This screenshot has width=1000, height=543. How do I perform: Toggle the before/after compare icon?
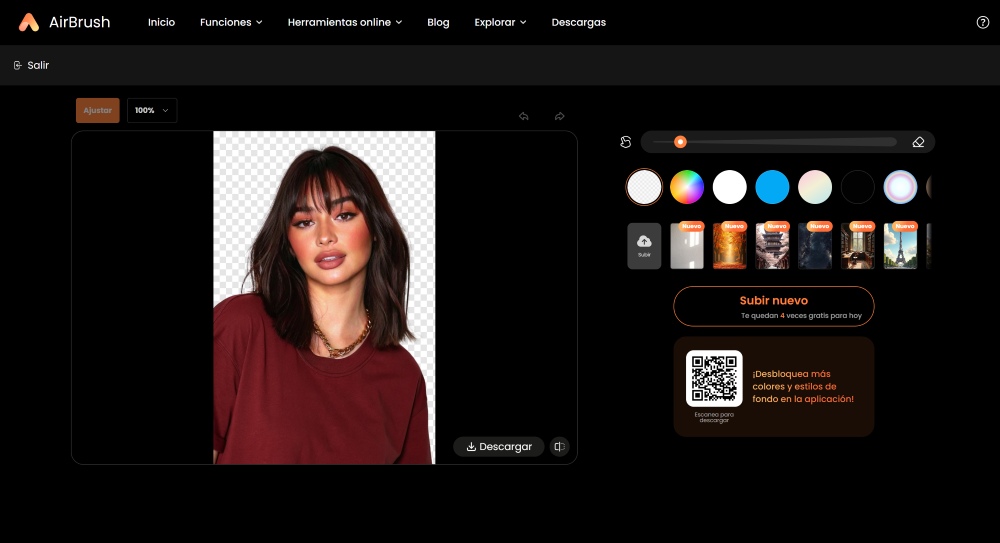click(560, 447)
